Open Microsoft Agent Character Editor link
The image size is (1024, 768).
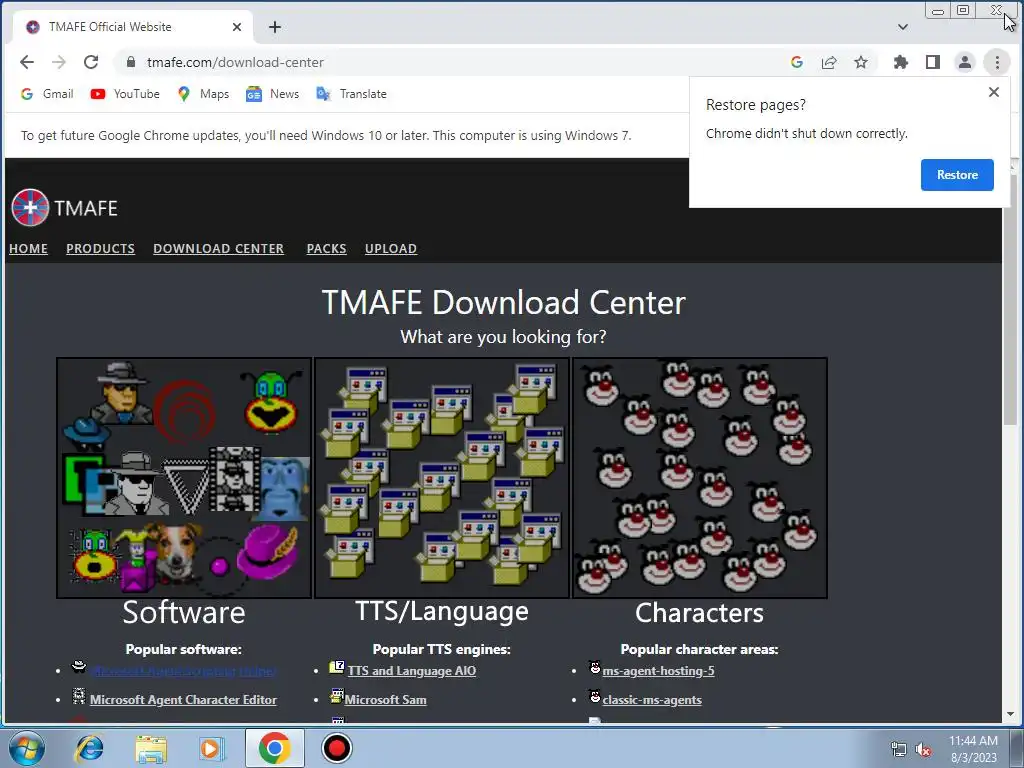coord(184,699)
